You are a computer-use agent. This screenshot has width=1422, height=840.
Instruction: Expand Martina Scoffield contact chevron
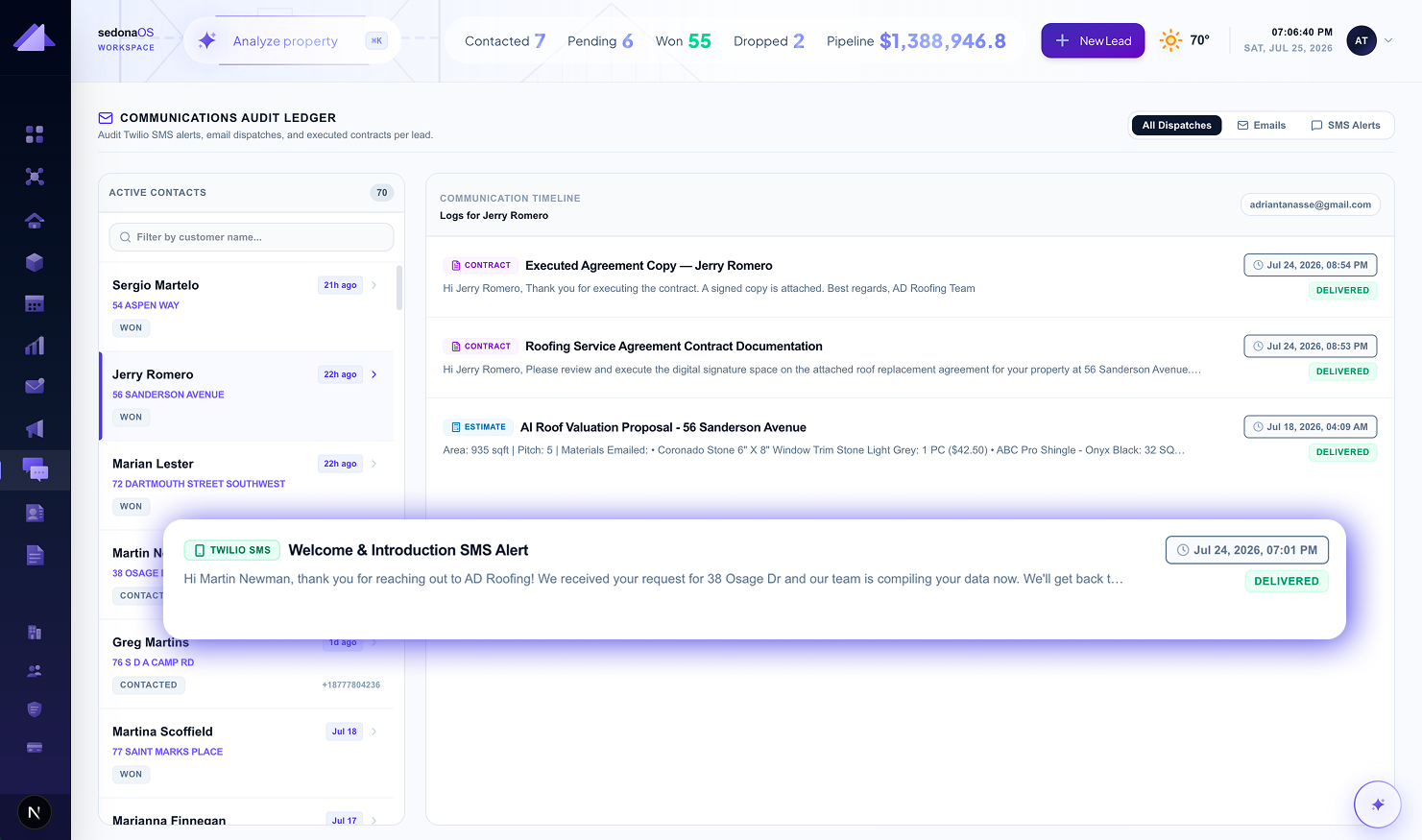[x=374, y=732]
